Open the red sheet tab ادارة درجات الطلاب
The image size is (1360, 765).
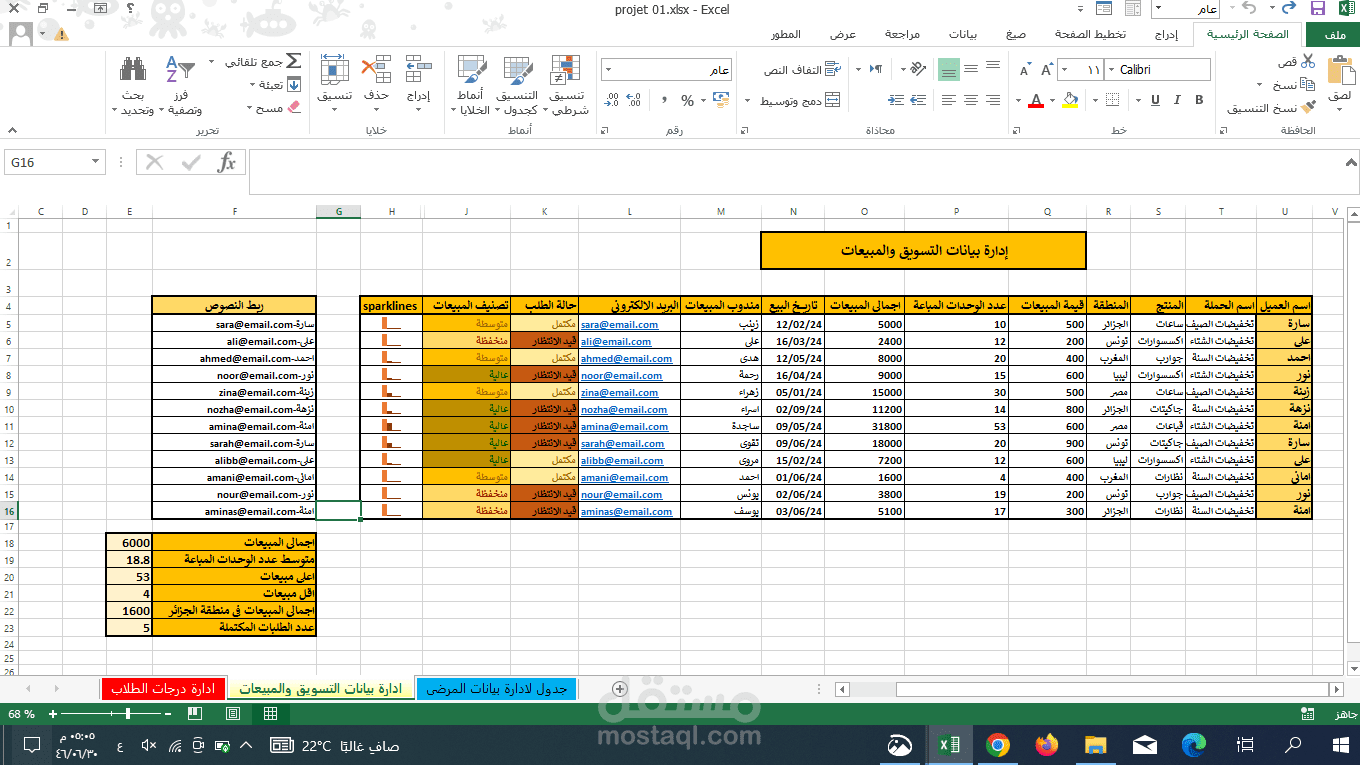[x=163, y=688]
